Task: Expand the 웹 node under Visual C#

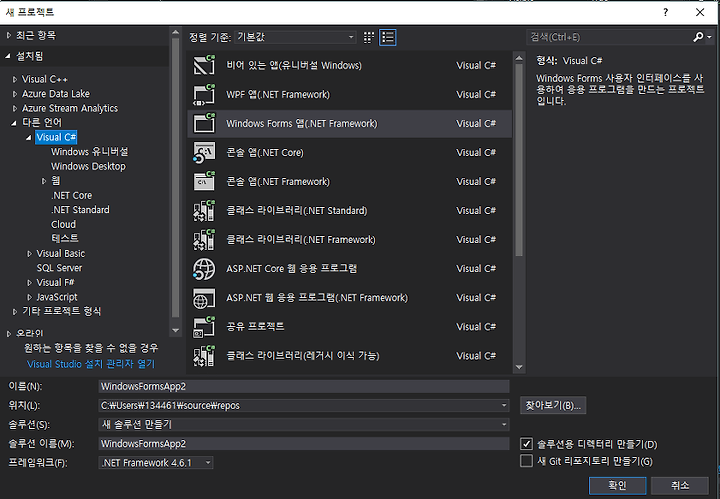Action: point(44,181)
